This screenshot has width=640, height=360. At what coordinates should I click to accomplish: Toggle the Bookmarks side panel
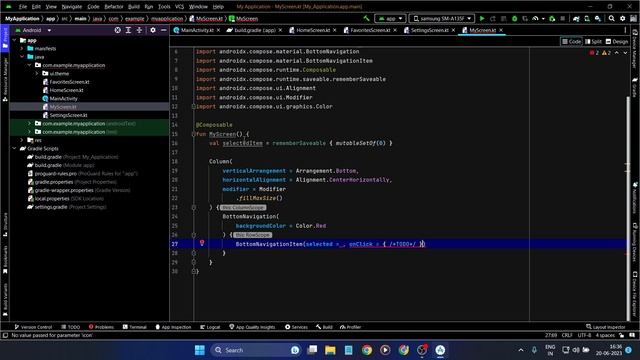(x=5, y=259)
